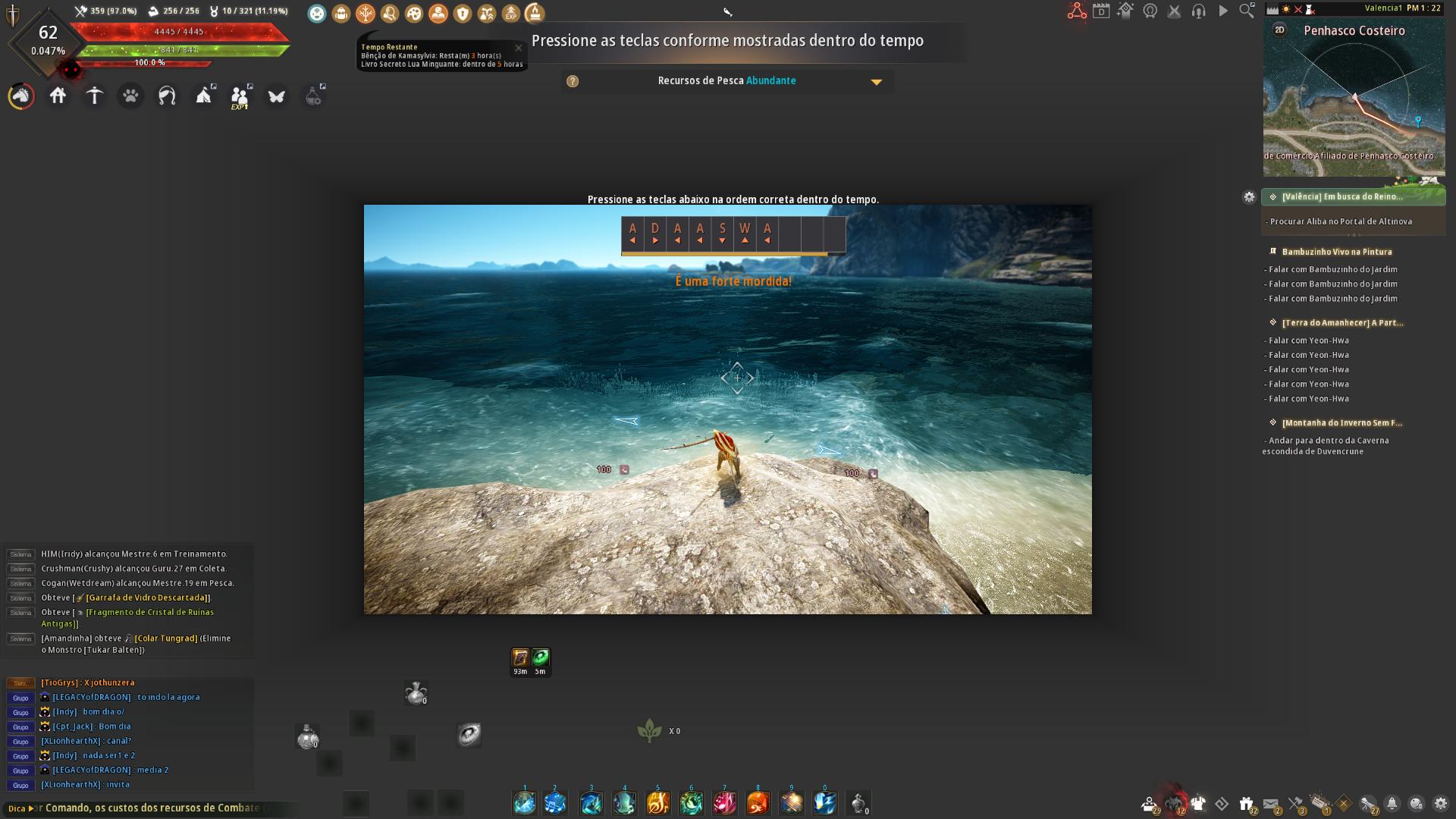
Task: Click the alchemy flask icon in top-left row
Action: pos(312,96)
